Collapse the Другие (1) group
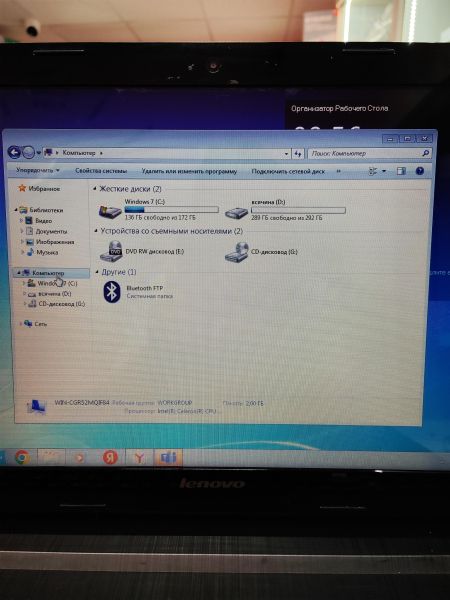The height and width of the screenshot is (600, 450). tap(97, 272)
